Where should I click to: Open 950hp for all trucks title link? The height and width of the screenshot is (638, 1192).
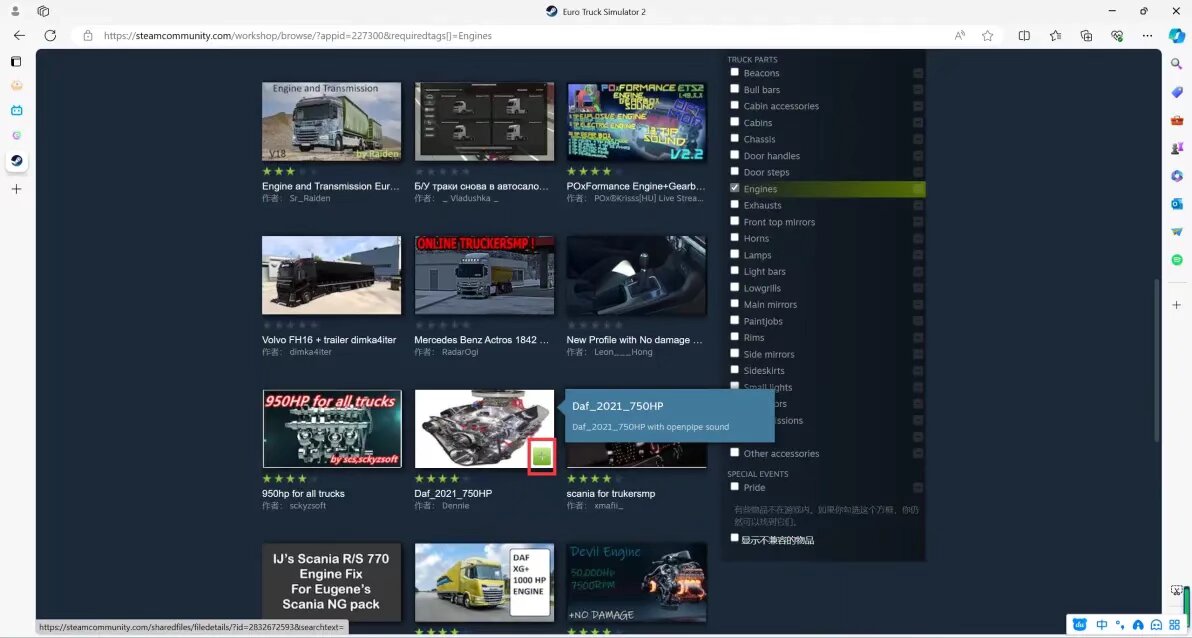click(303, 494)
